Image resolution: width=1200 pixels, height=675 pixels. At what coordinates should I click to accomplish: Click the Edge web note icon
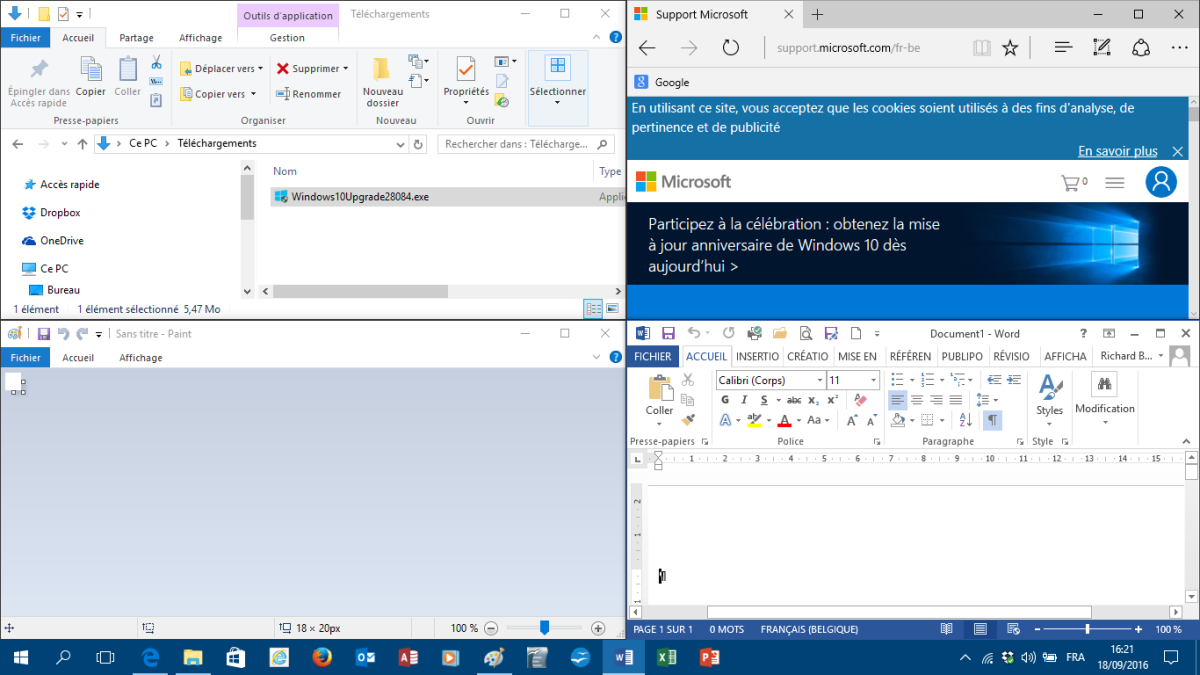[x=1102, y=47]
